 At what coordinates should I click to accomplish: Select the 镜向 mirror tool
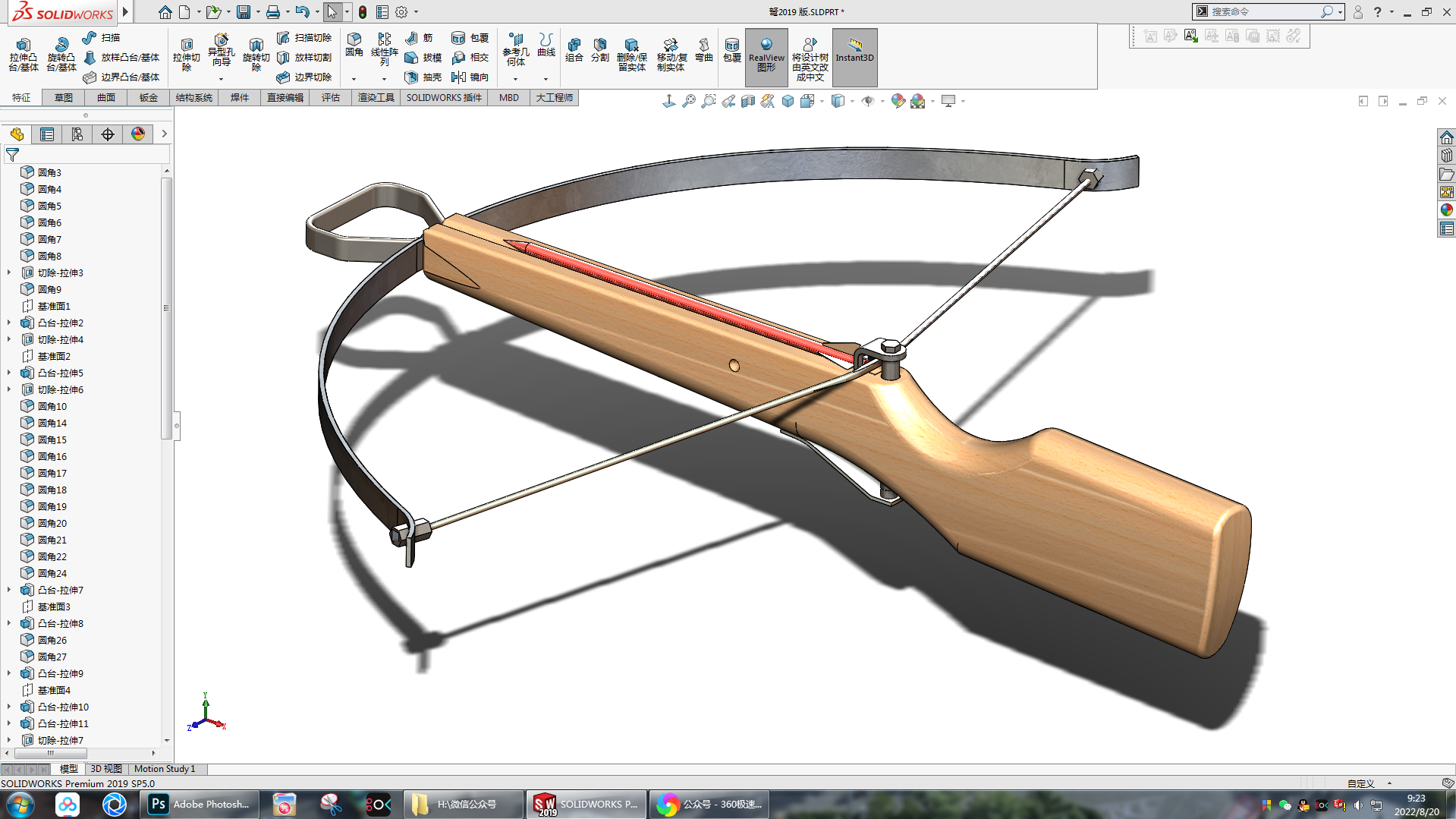click(x=470, y=77)
